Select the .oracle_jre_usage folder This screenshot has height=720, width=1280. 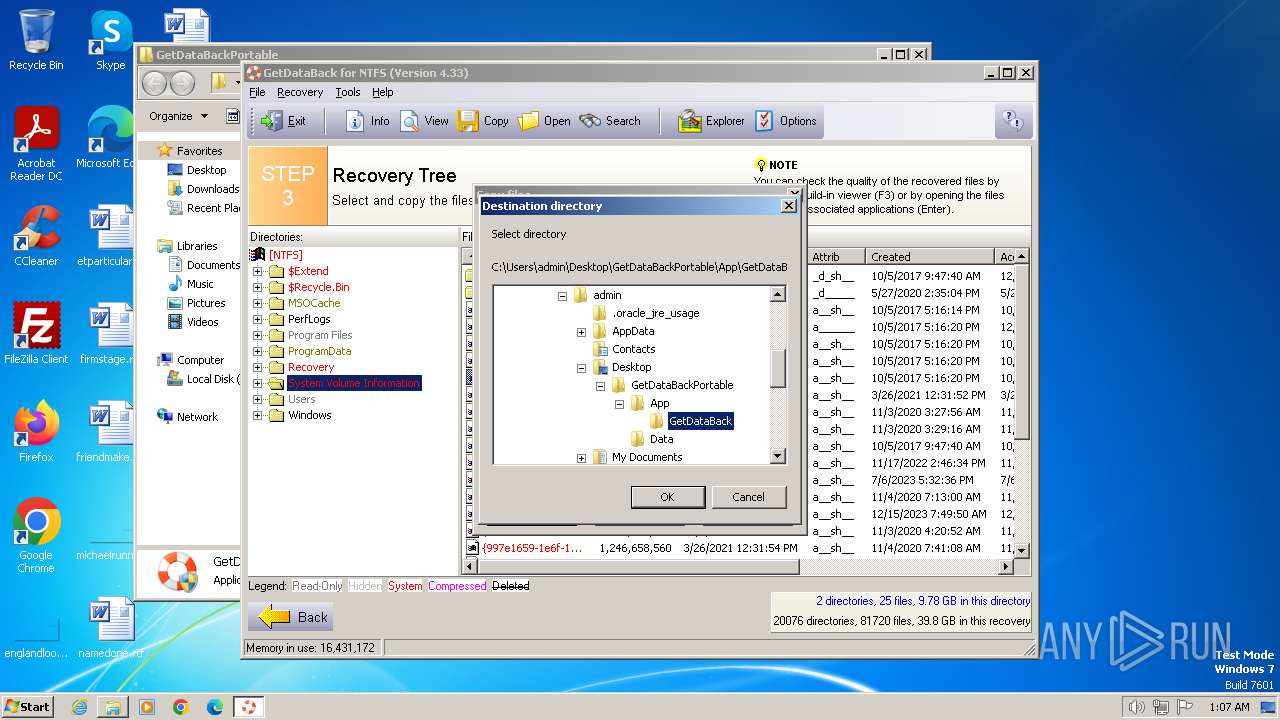click(655, 313)
